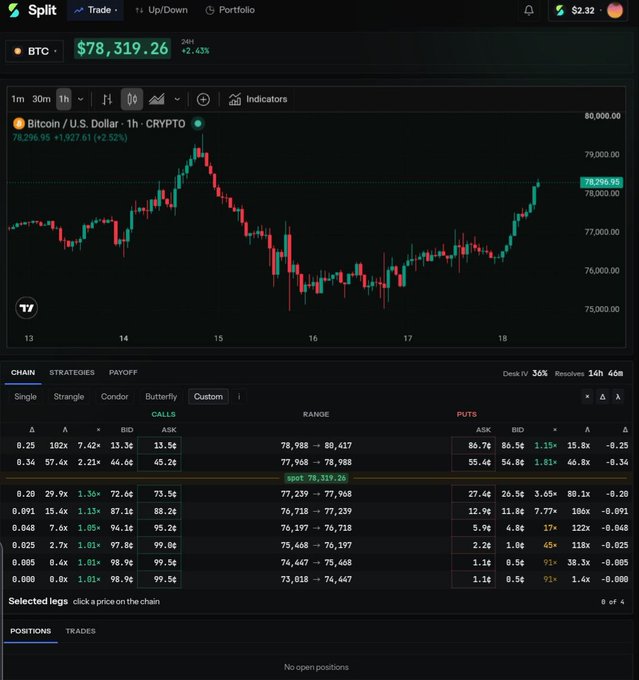Click put bid 86.5¢ price
Viewport: 639px width, 680px height.
(512, 445)
